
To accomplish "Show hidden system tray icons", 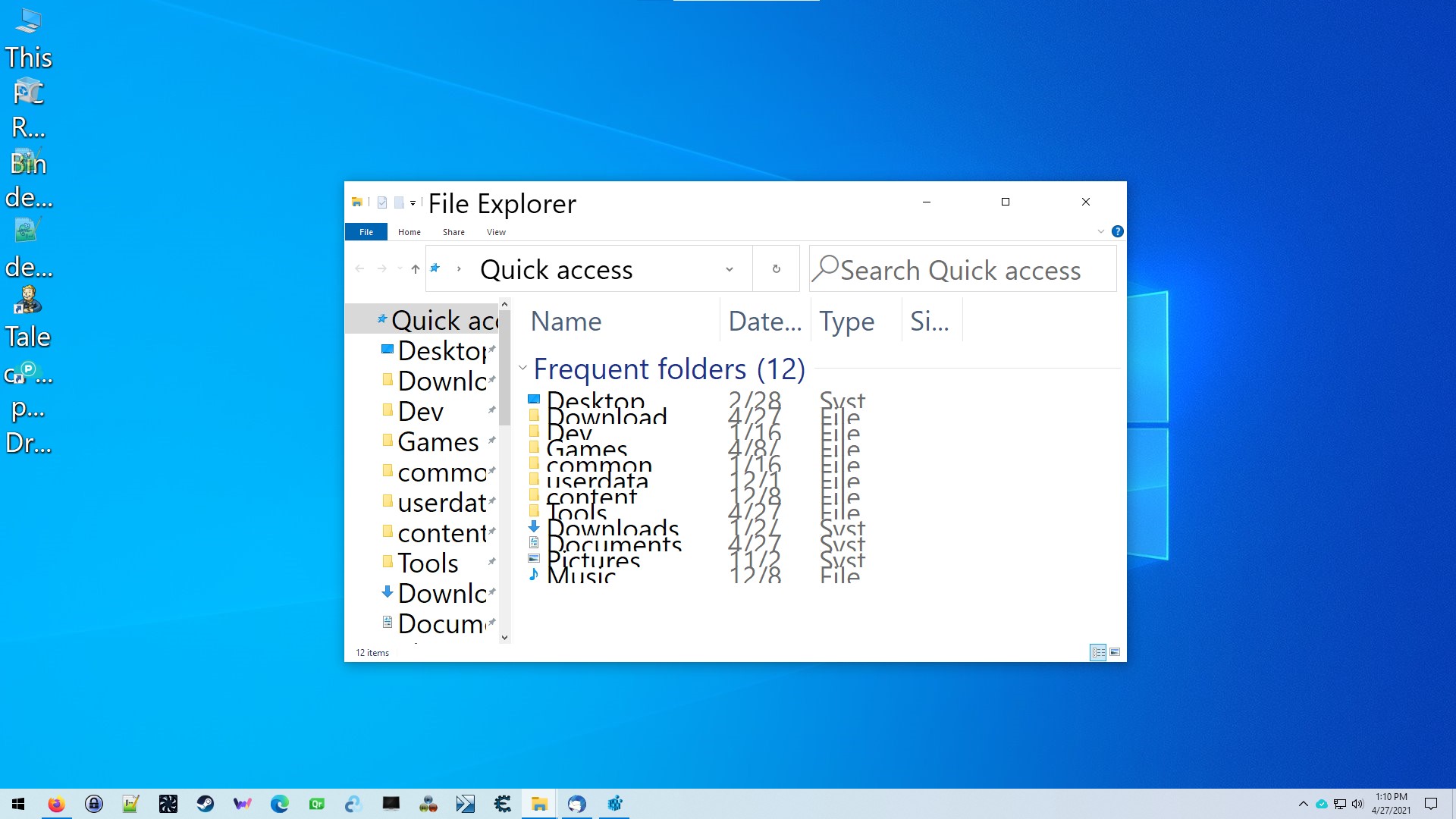I will (x=1304, y=804).
